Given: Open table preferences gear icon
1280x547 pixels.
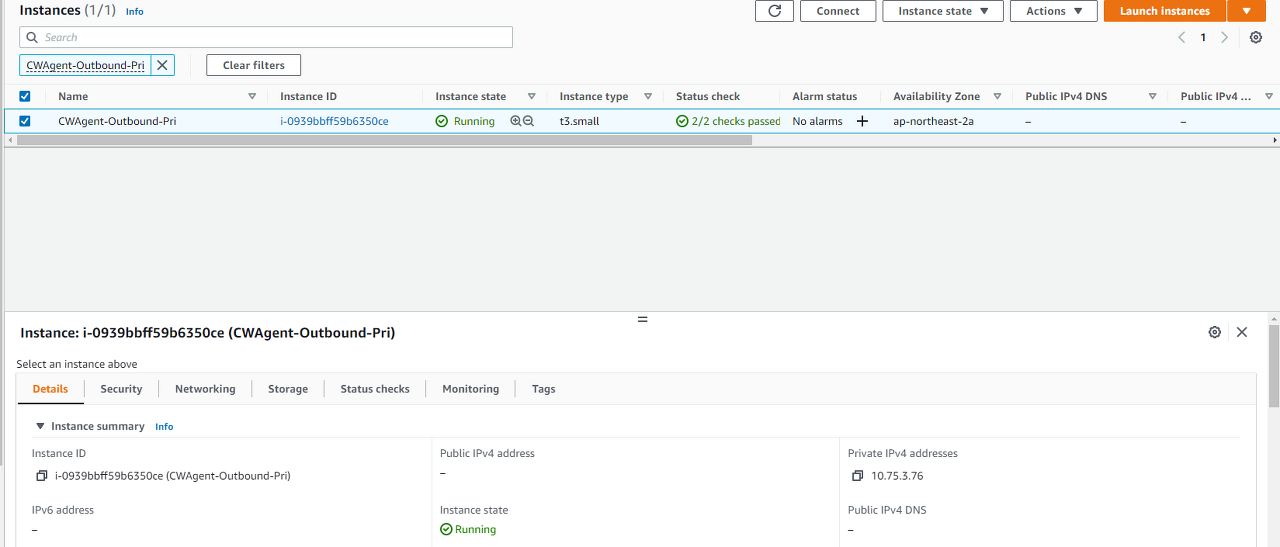Looking at the screenshot, I should [1256, 37].
